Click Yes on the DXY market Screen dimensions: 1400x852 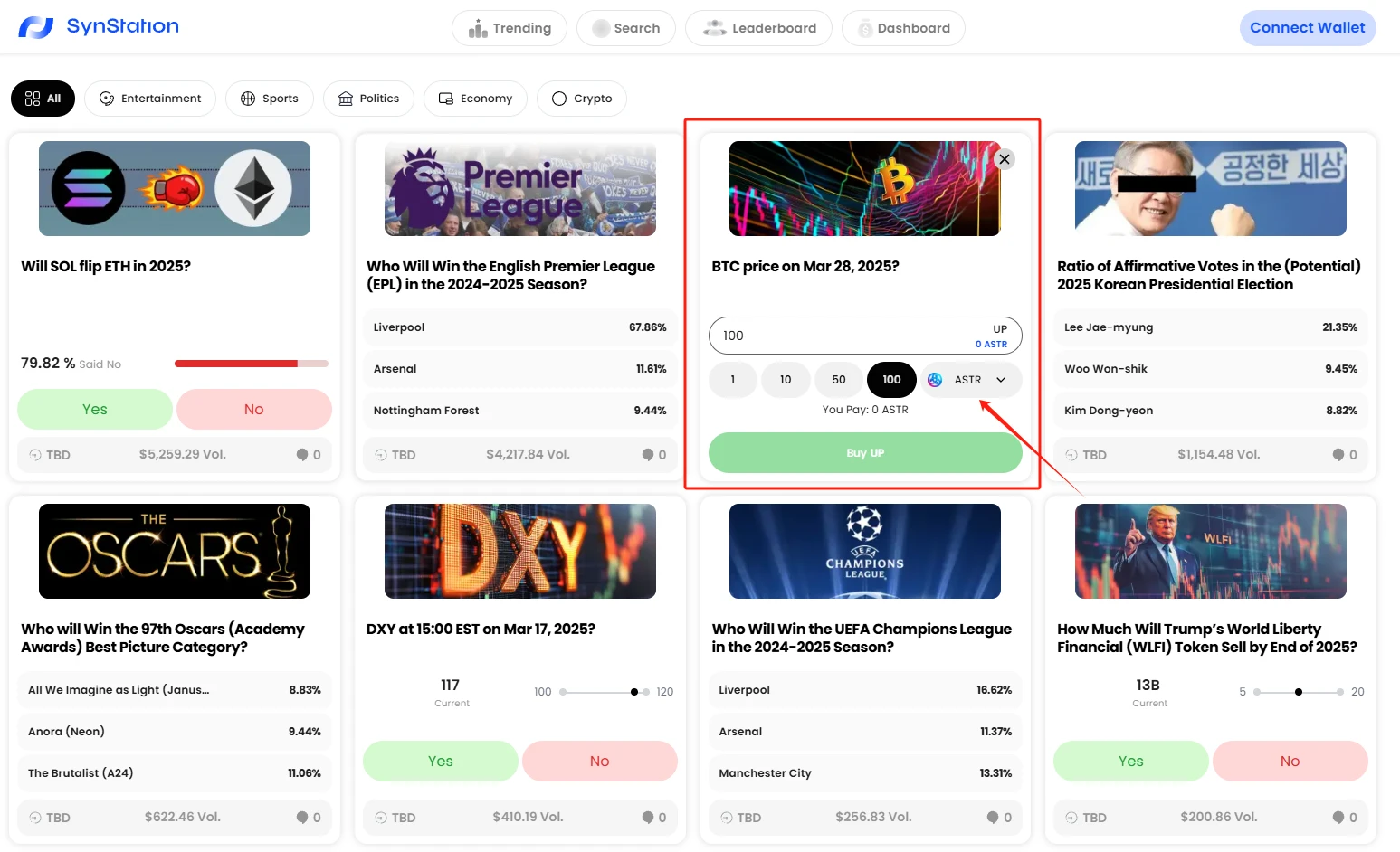pos(441,762)
